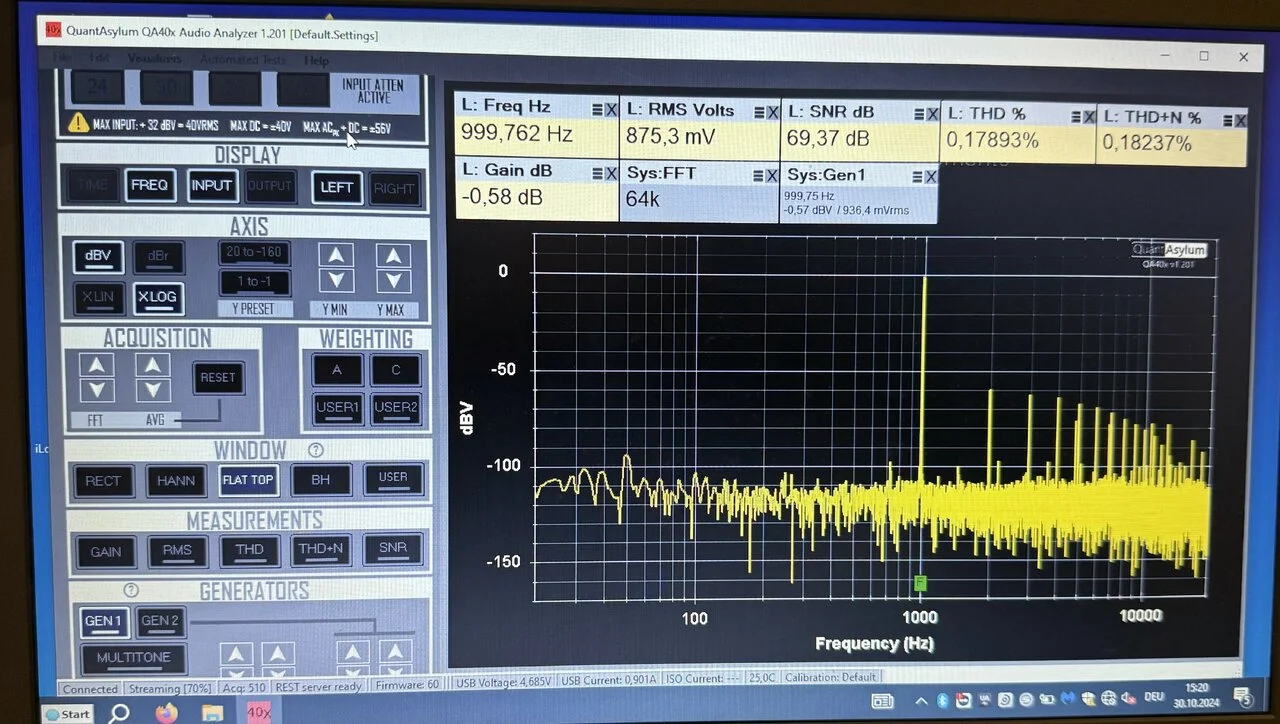Open the Automated Tests menu
This screenshot has height=724, width=1280.
(242, 60)
